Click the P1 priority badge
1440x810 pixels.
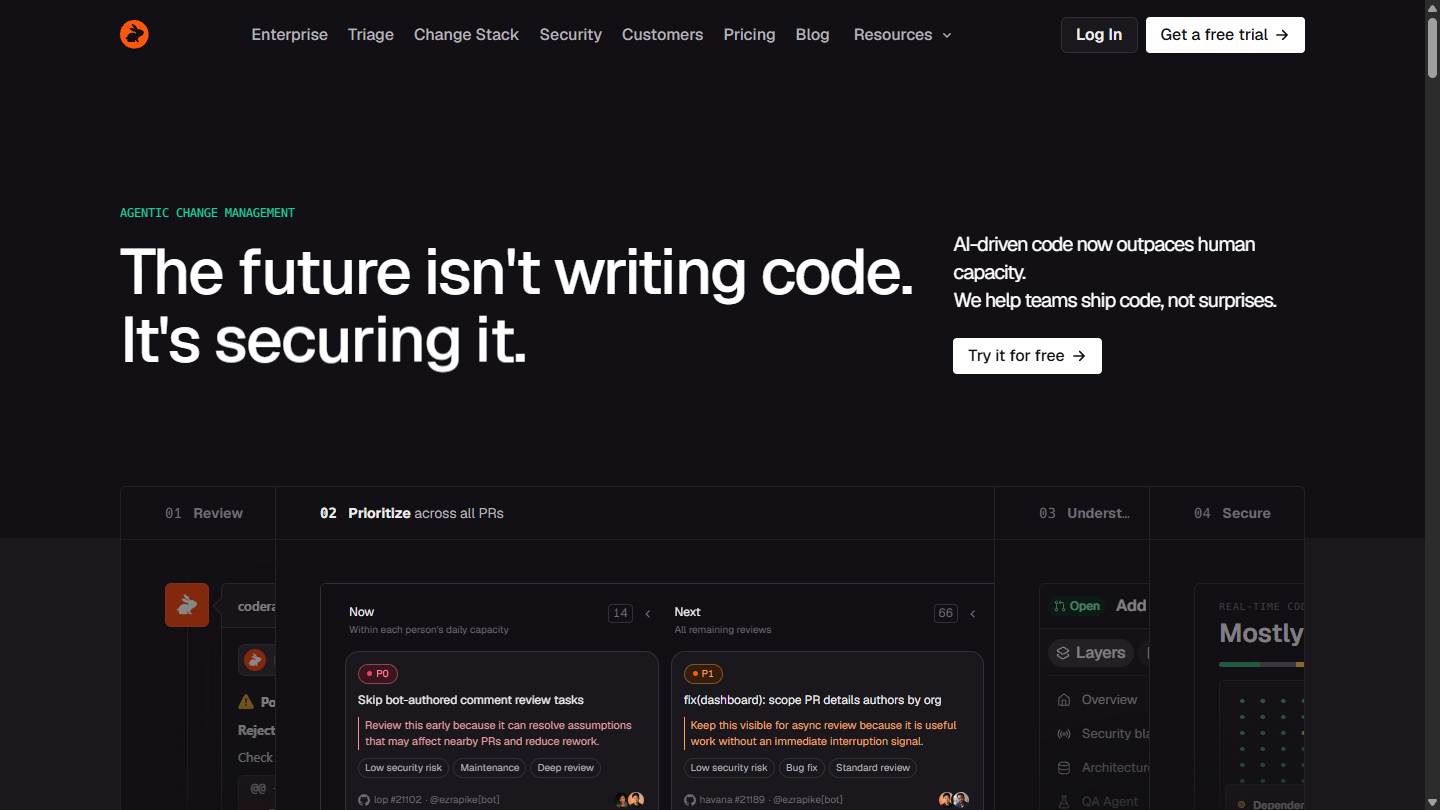click(703, 674)
